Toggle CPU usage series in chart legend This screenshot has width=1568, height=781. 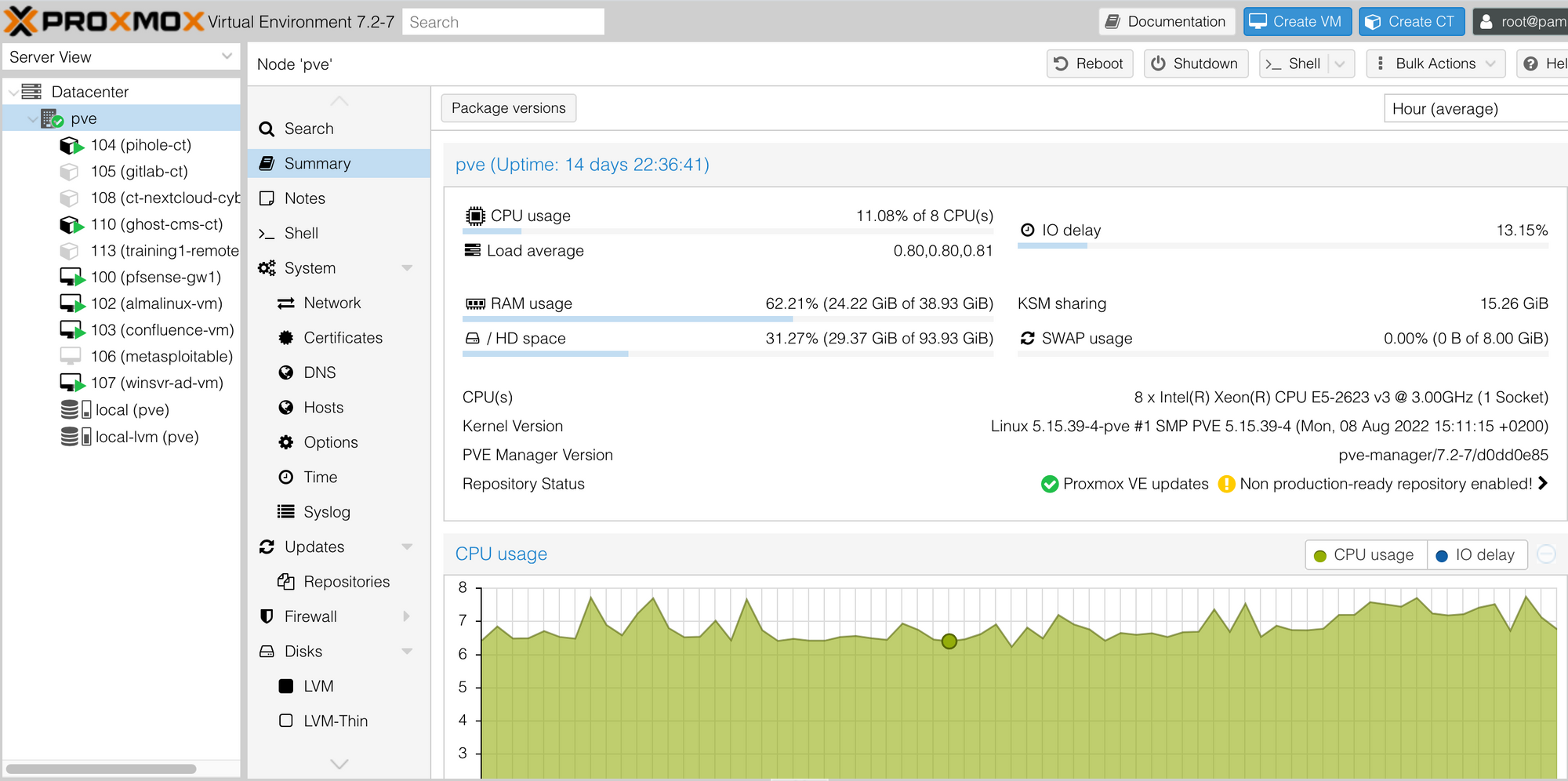tap(1366, 555)
